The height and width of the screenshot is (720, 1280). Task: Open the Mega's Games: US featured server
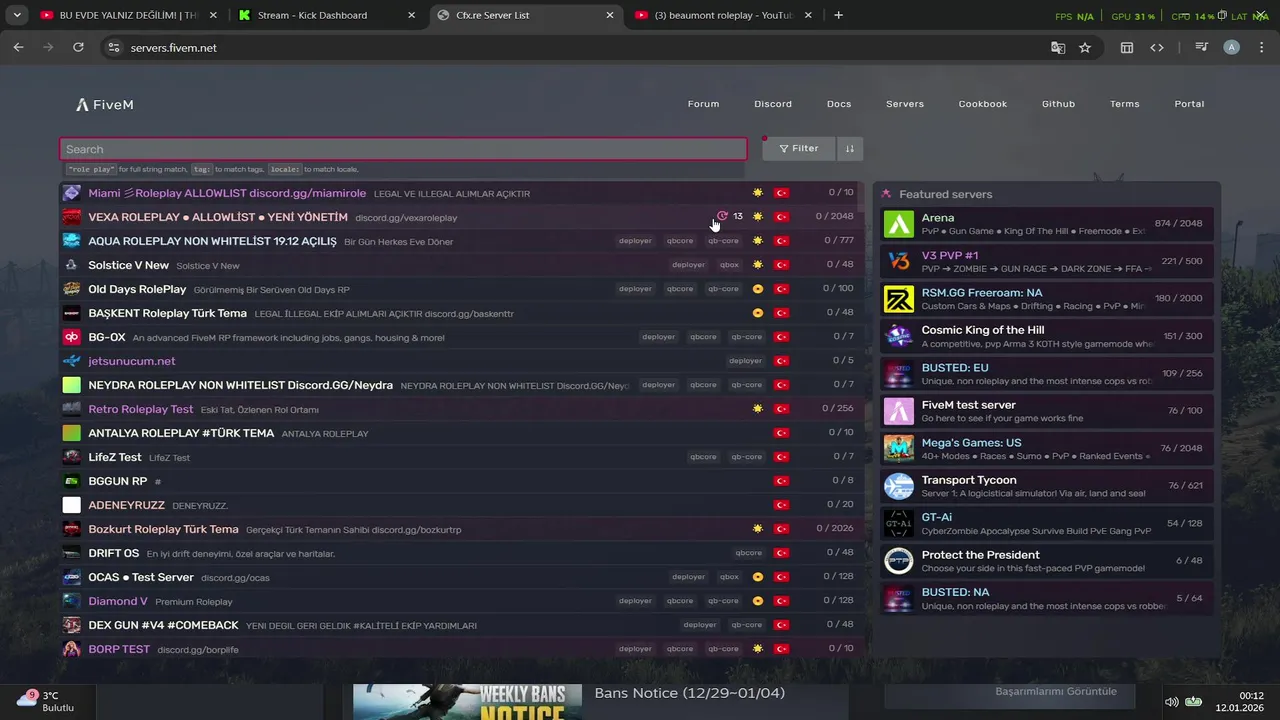click(1047, 448)
